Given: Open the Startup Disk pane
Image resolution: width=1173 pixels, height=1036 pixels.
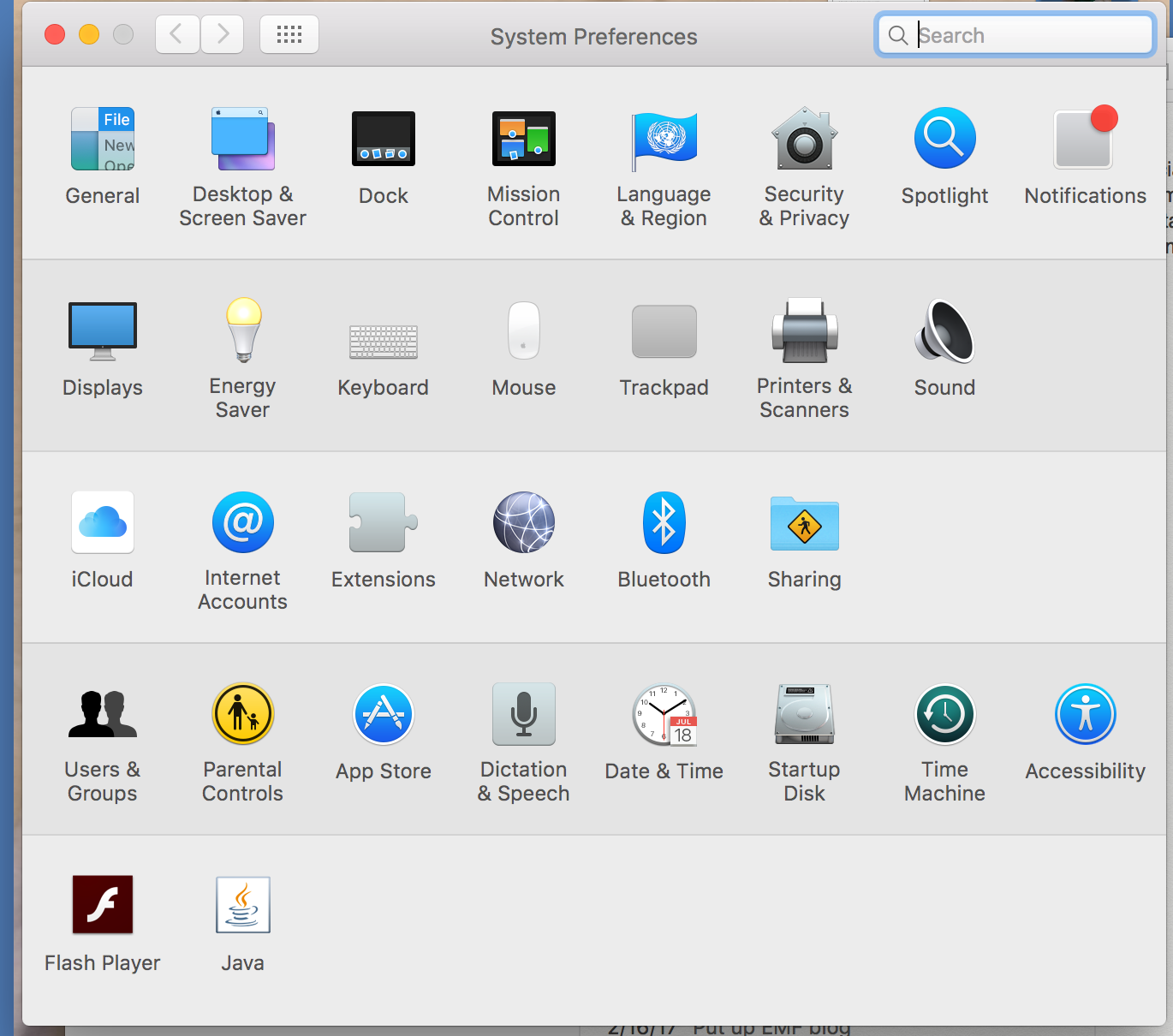Looking at the screenshot, I should 805,714.
